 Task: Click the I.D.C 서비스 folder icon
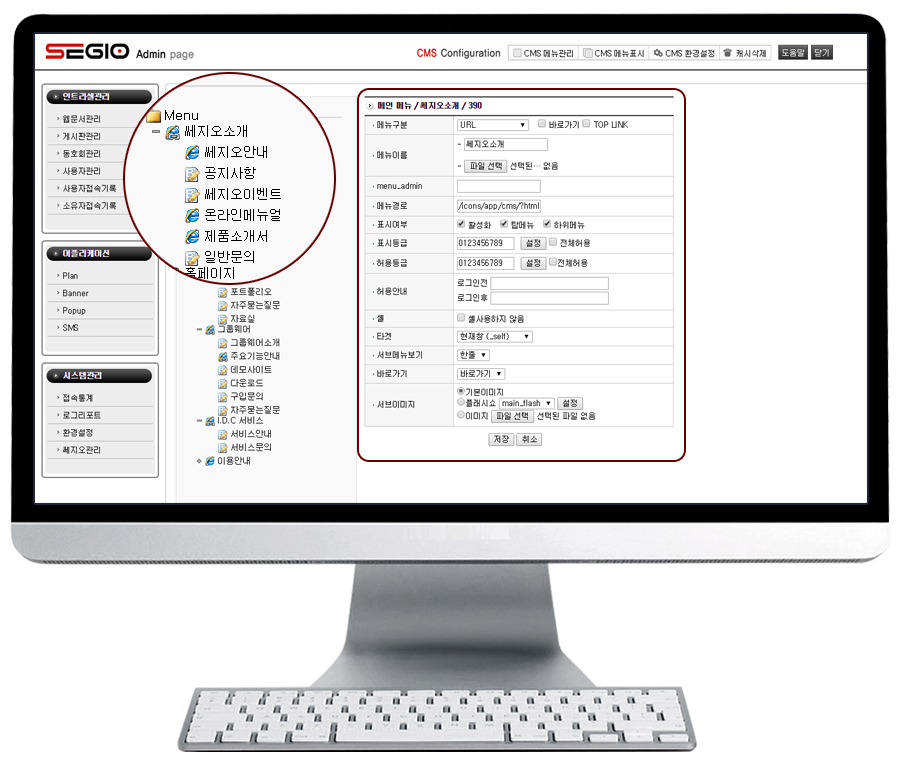[210, 421]
